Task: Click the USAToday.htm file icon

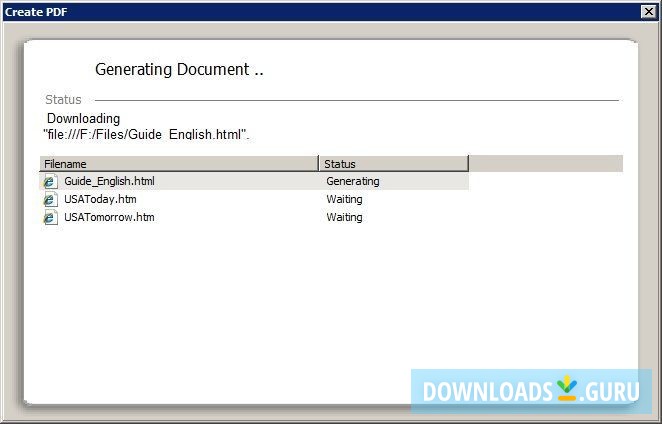Action: (50, 199)
